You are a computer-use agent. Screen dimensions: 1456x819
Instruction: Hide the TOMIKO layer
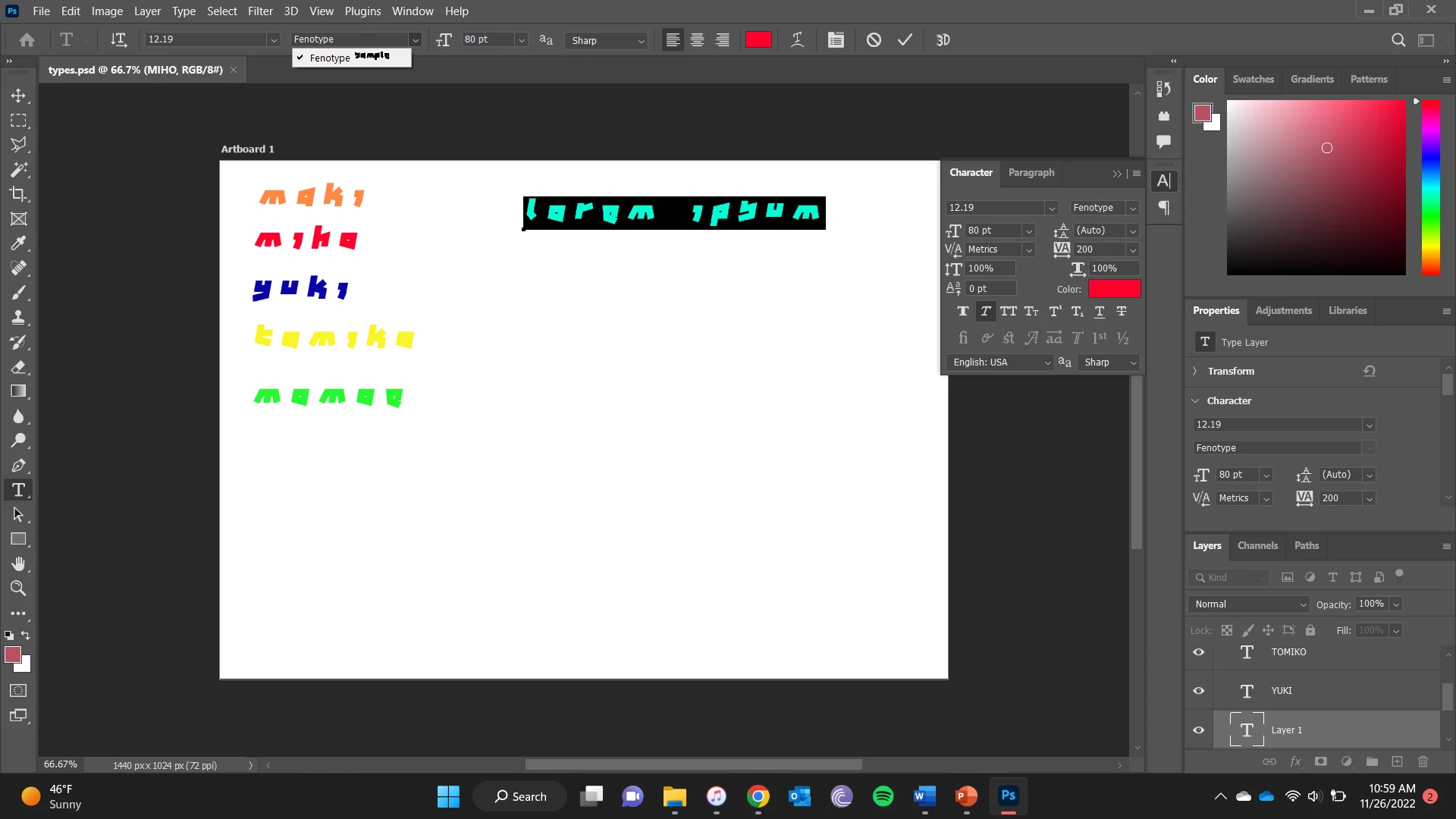1198,652
